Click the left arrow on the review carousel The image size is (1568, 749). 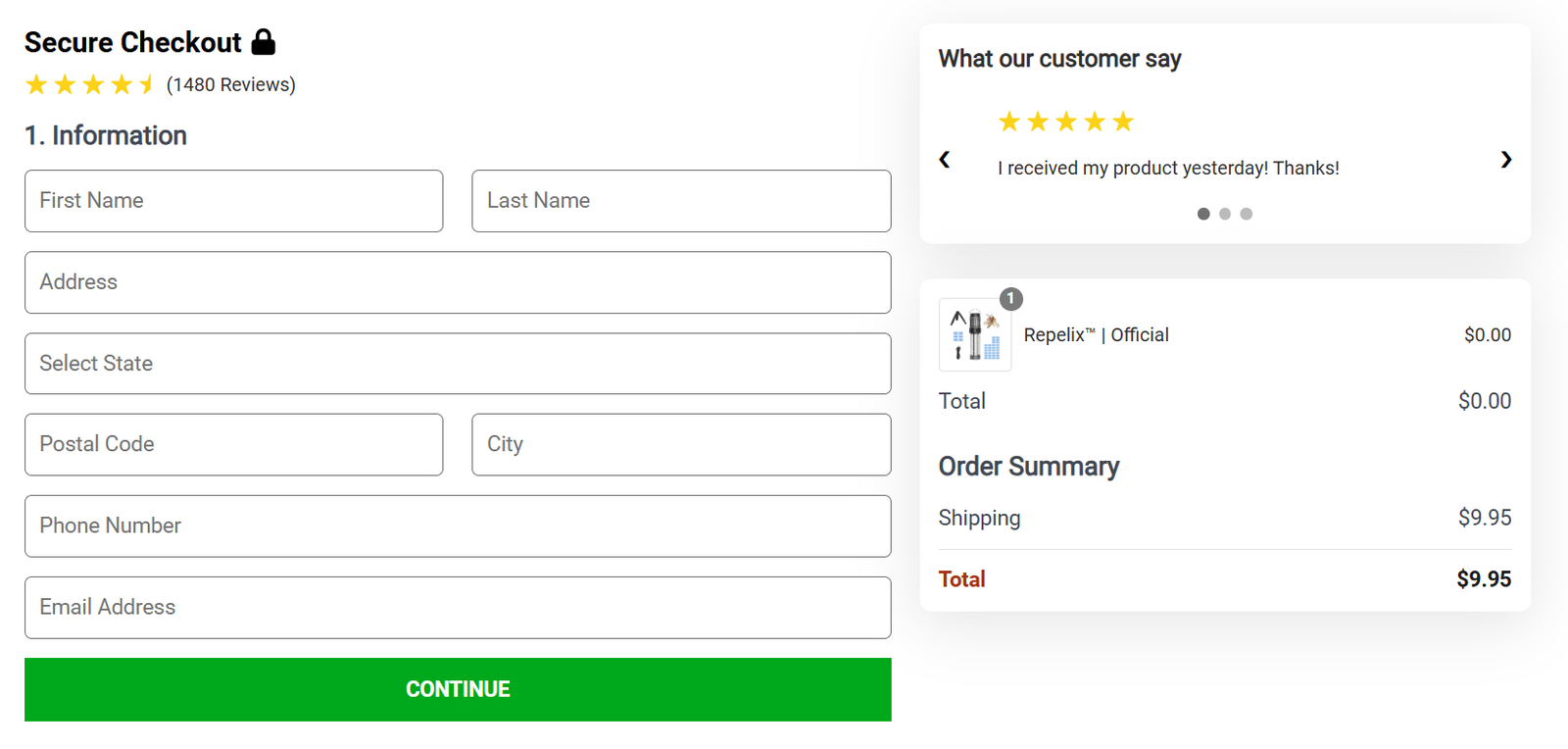(x=944, y=160)
